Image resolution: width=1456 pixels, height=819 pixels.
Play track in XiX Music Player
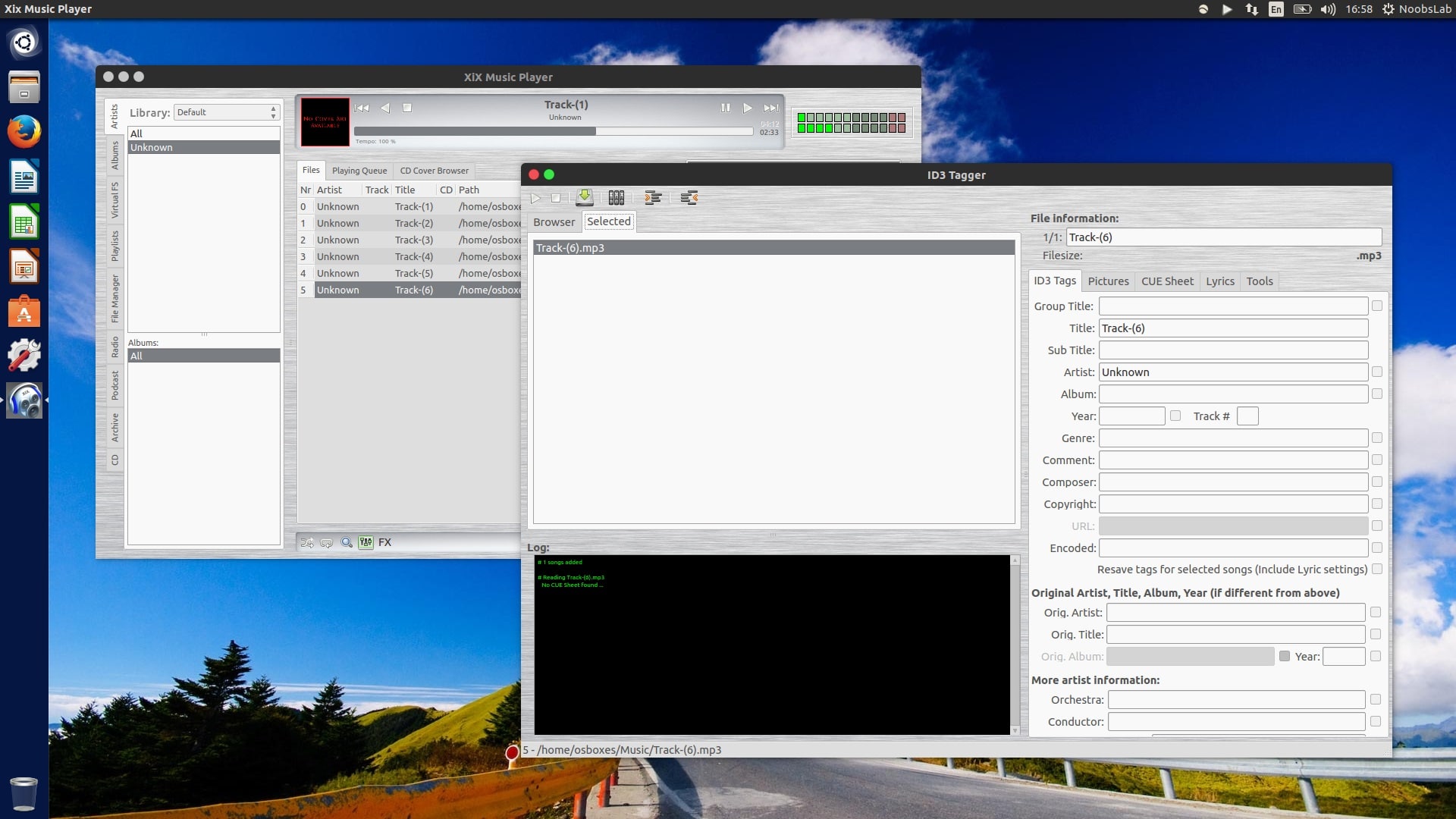(748, 108)
